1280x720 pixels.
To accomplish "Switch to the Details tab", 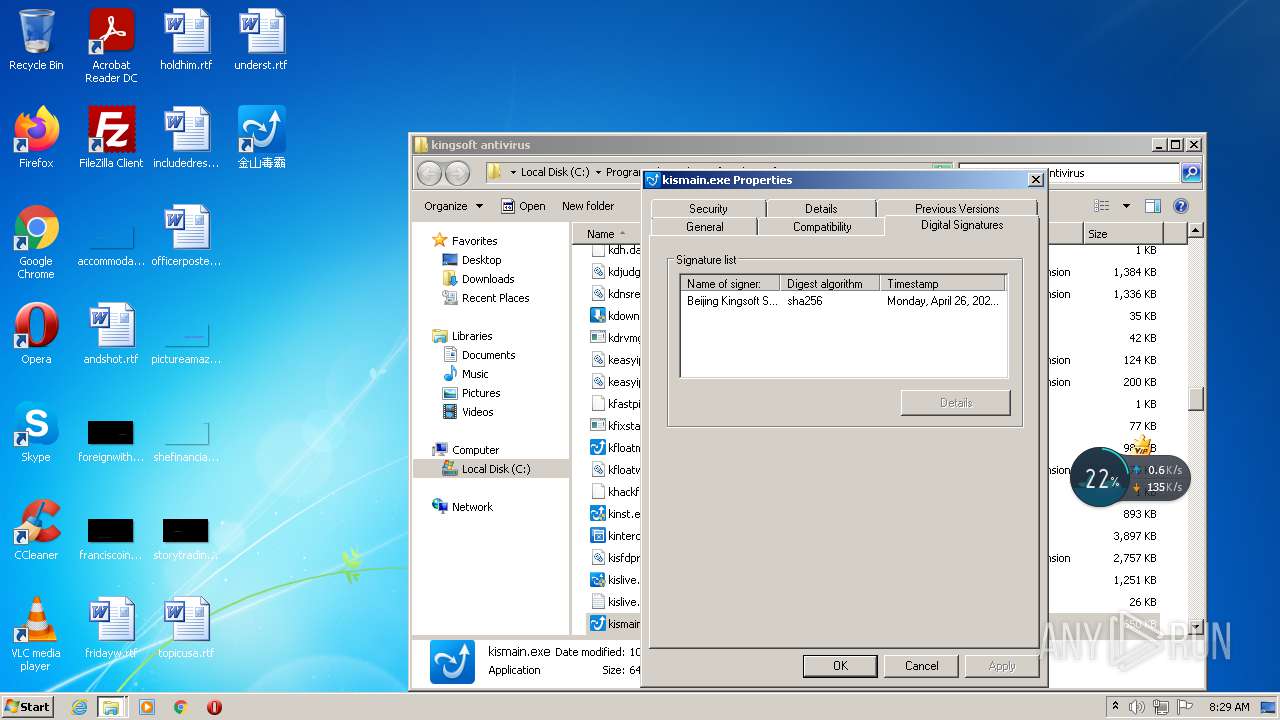I will coord(821,208).
